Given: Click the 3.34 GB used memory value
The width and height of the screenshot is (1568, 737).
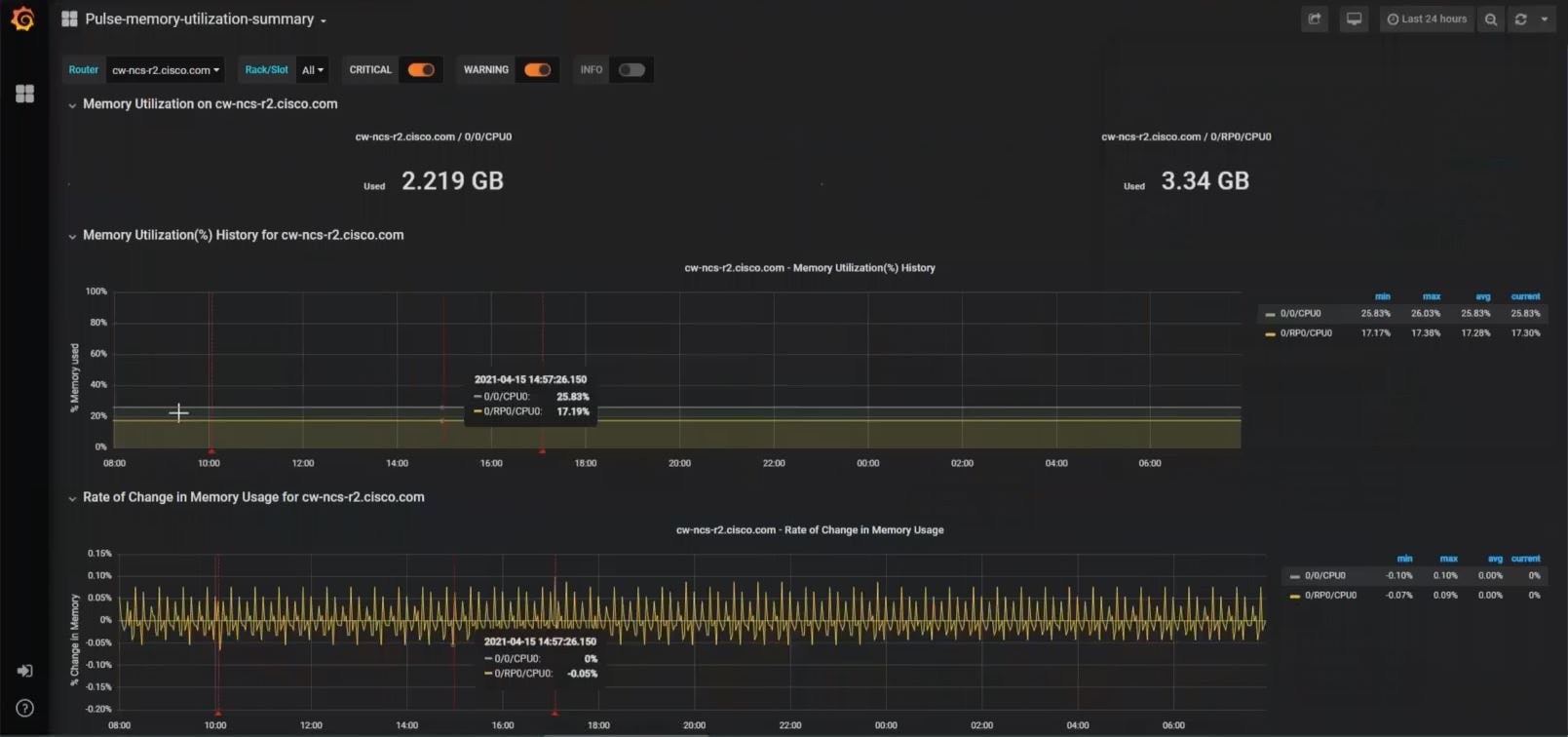Looking at the screenshot, I should click(1205, 181).
